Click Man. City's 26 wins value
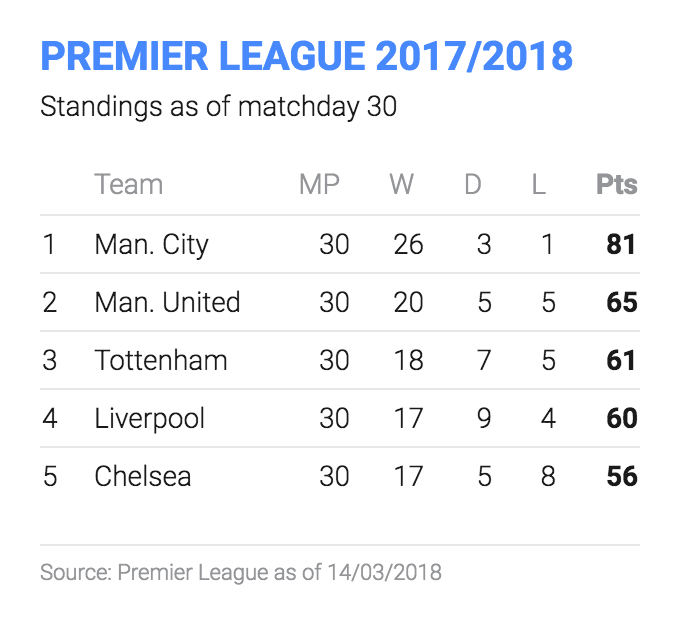 click(408, 244)
